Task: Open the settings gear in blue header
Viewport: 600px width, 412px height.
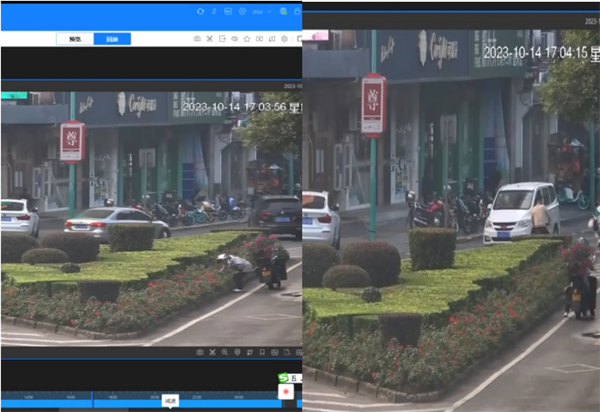Action: pos(242,11)
